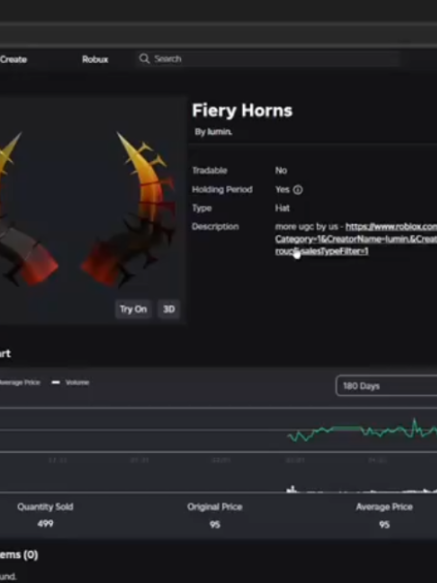437x583 pixels.
Task: Open the Create menu item
Action: (x=13, y=59)
